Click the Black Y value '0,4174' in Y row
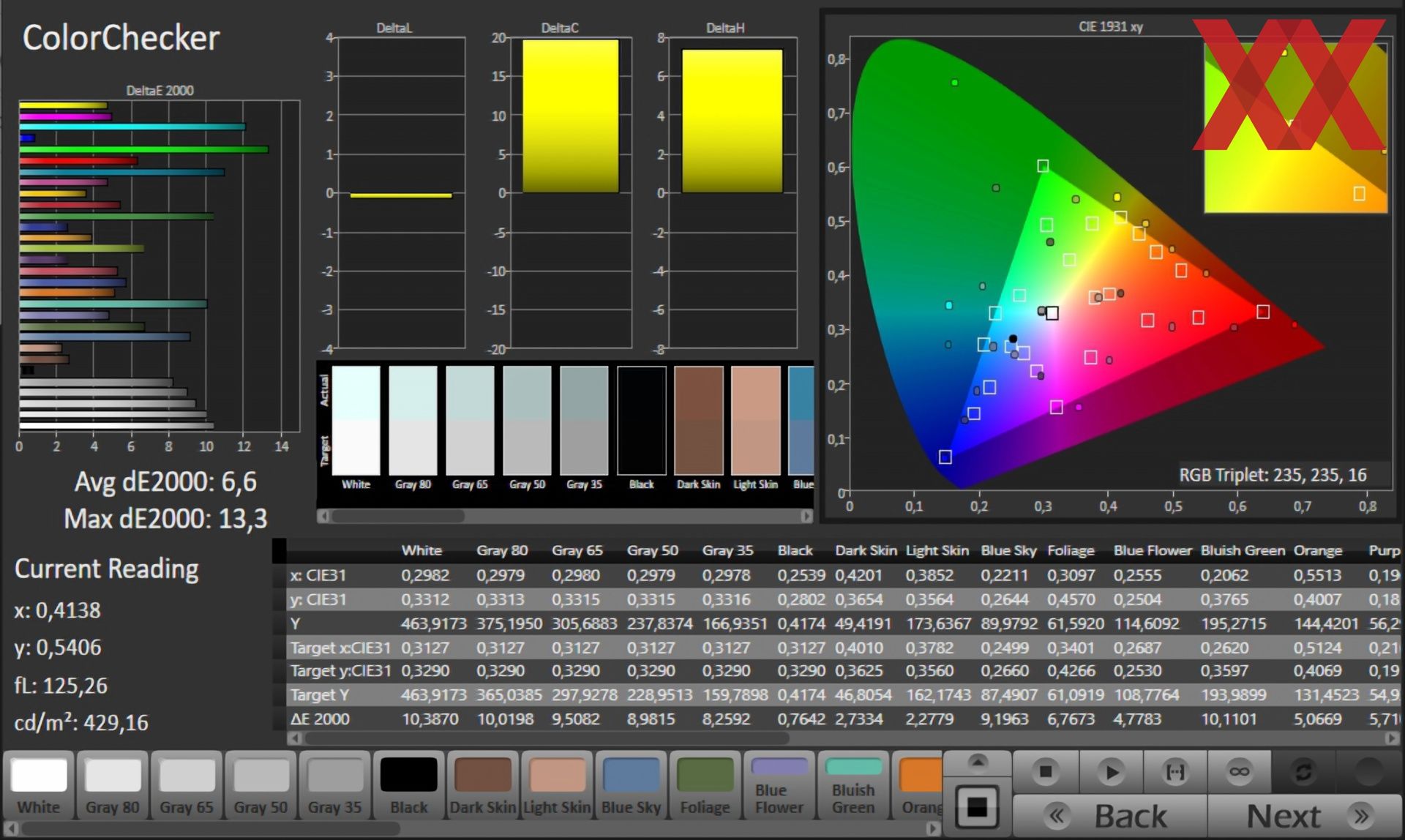The width and height of the screenshot is (1405, 840). (801, 623)
